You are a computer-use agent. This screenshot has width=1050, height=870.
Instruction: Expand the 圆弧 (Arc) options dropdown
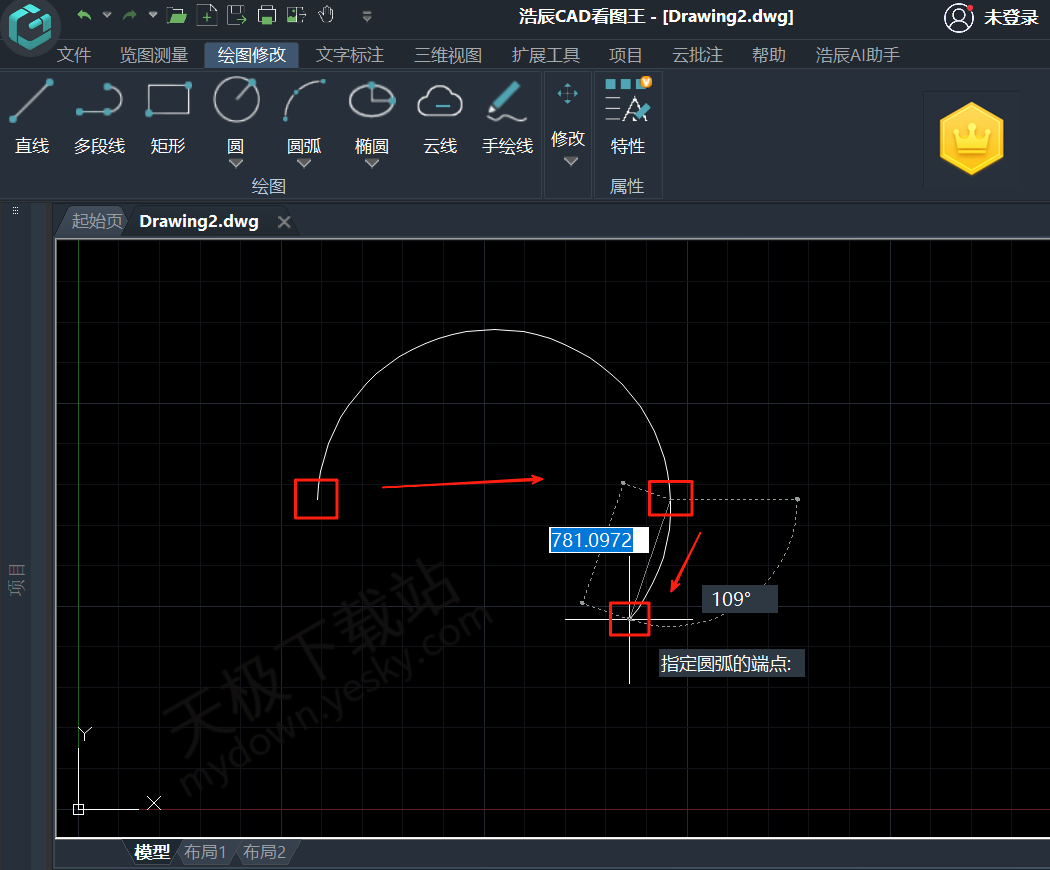click(304, 164)
